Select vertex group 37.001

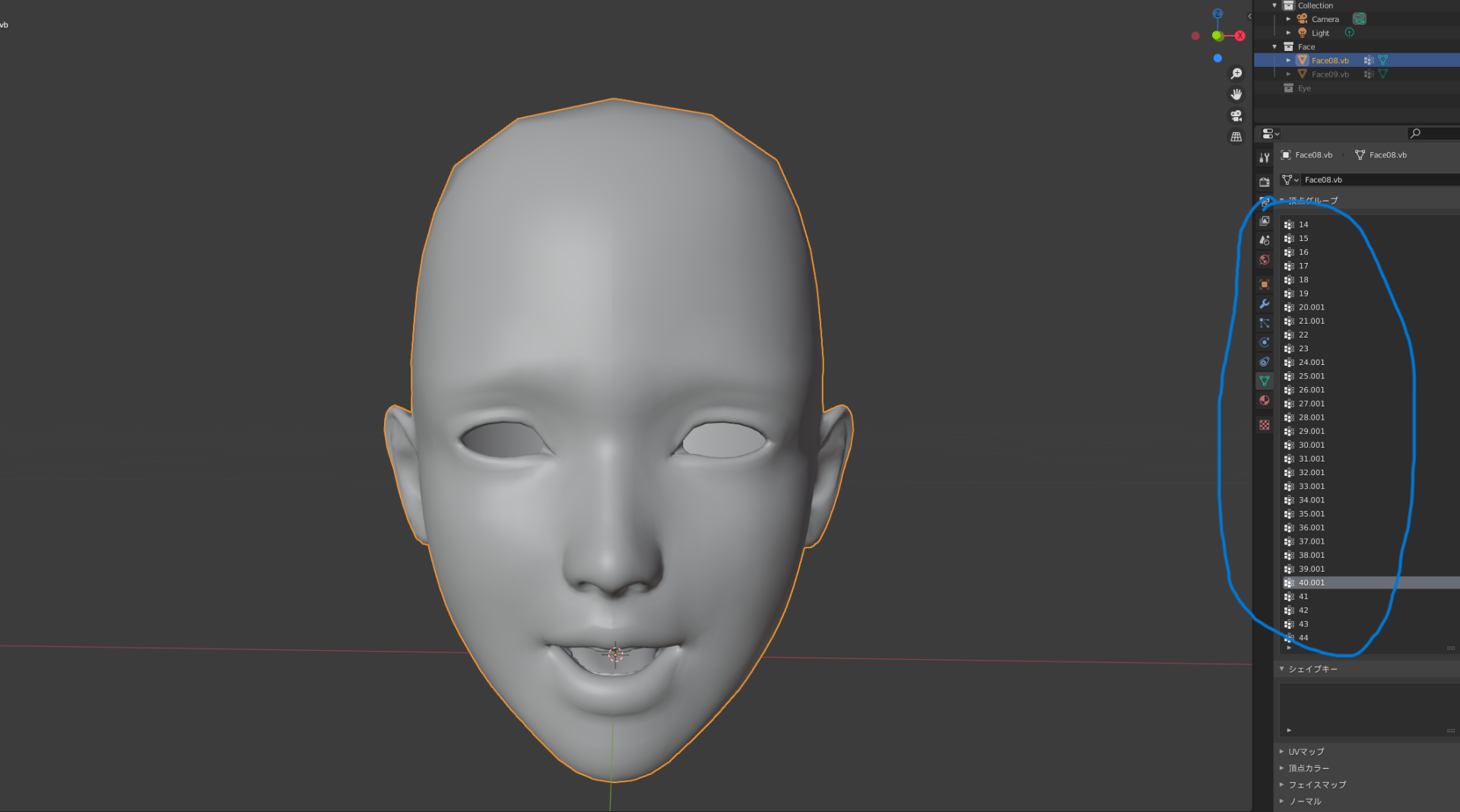click(1371, 541)
